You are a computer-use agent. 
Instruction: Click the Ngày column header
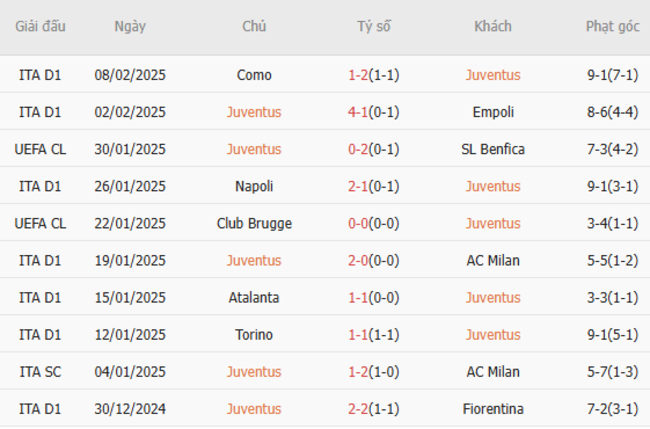tap(130, 27)
